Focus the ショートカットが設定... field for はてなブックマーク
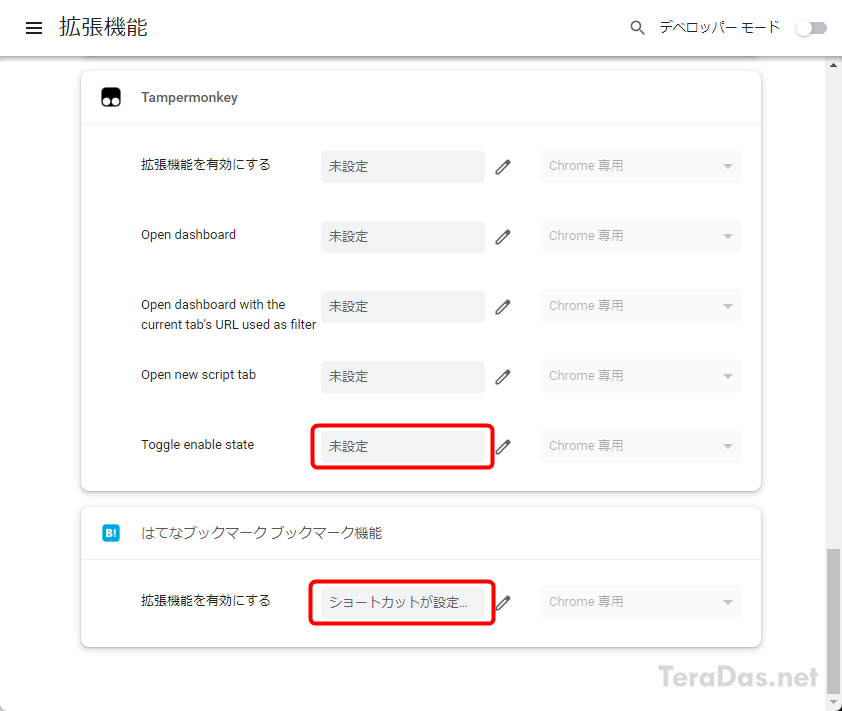 (x=403, y=603)
